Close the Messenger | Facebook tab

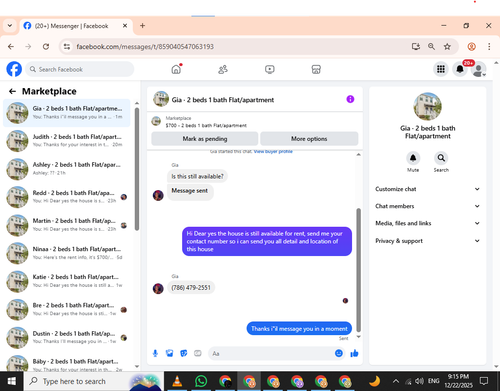(x=125, y=26)
